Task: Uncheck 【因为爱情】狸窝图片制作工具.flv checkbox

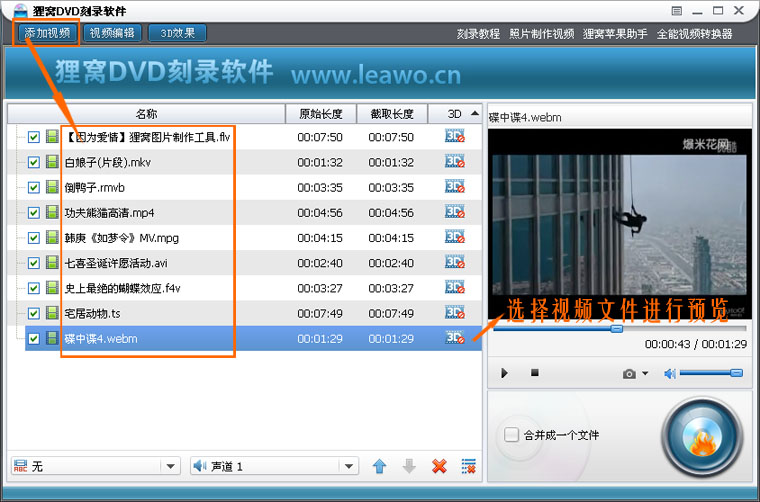Action: pos(33,137)
